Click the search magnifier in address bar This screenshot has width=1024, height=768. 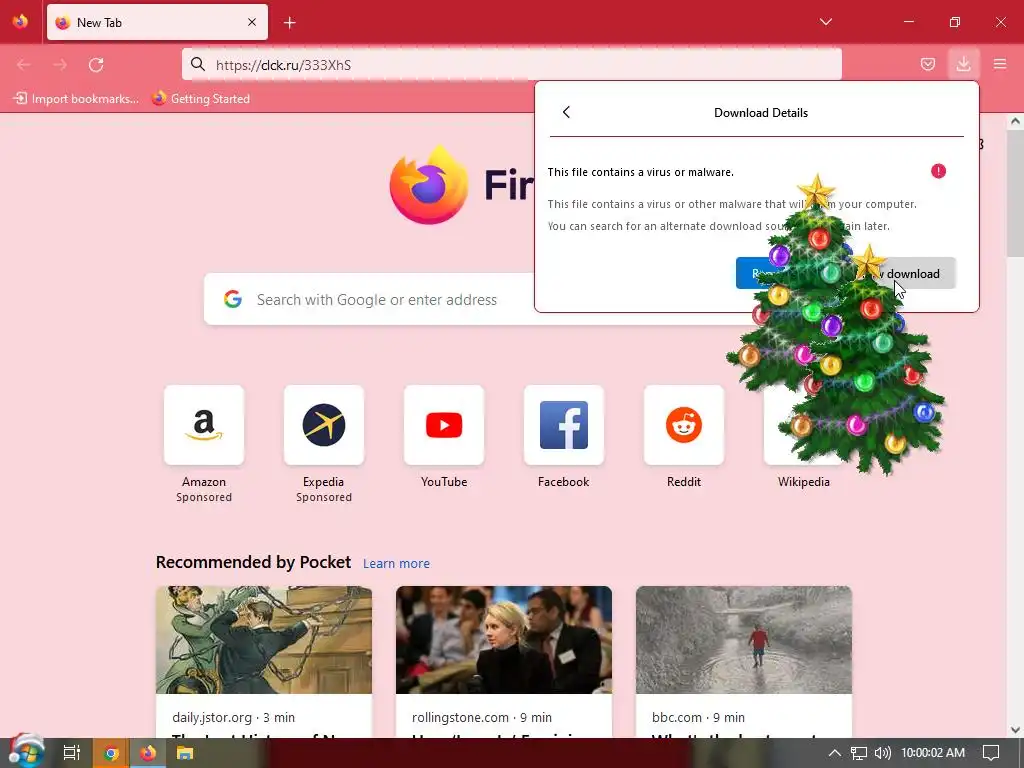click(x=198, y=64)
